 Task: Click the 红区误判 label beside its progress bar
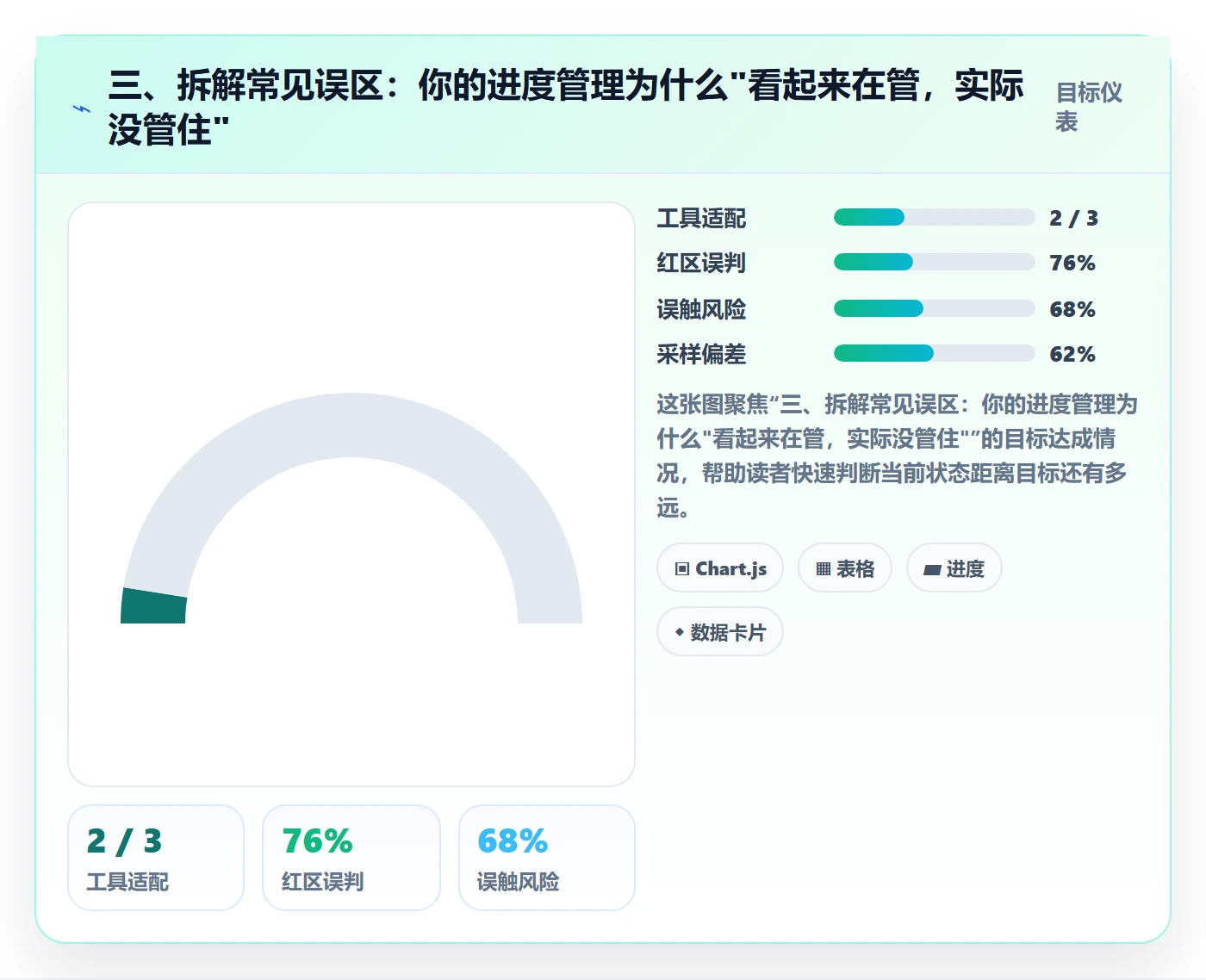pyautogui.click(x=701, y=263)
